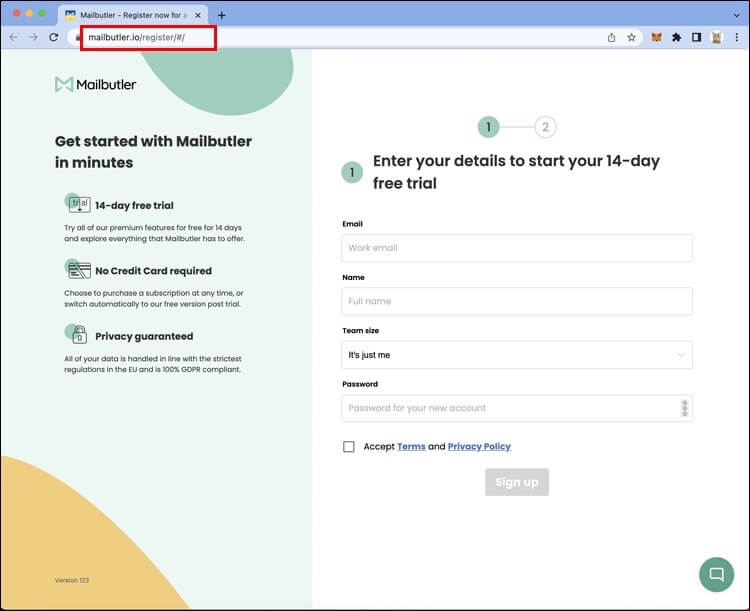Open a new browser tab
Screen dimensions: 750x611
221,15
